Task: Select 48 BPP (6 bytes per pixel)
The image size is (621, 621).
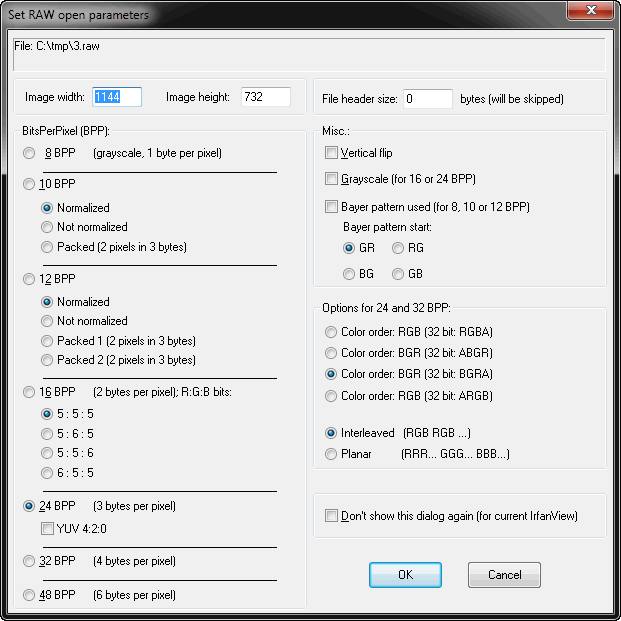Action: click(29, 595)
